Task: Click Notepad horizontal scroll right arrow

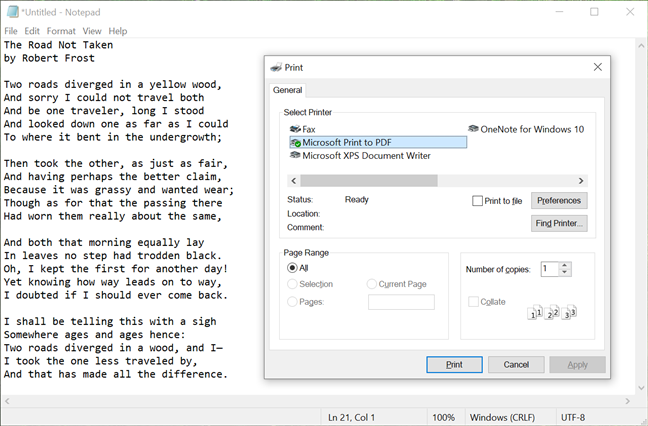Action: (x=628, y=401)
